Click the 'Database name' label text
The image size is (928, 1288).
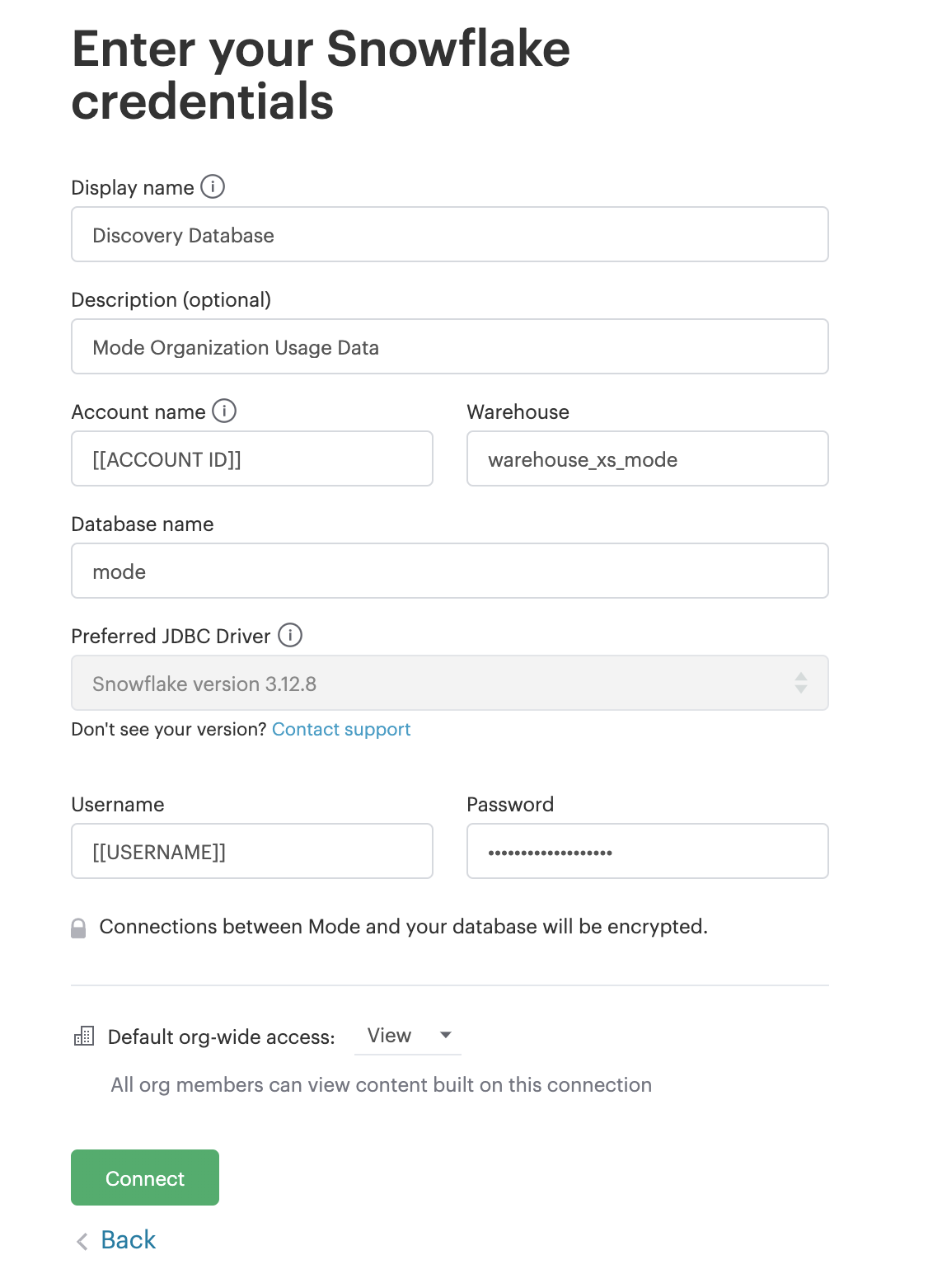(x=143, y=524)
